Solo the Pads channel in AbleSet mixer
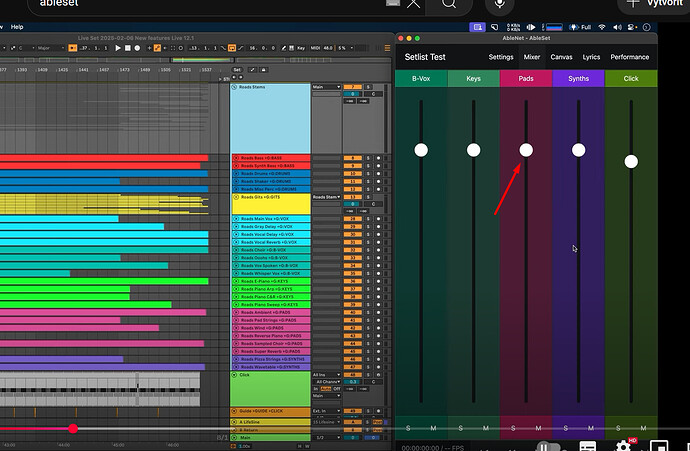Screen dimensions: 690x451 tap(513, 428)
